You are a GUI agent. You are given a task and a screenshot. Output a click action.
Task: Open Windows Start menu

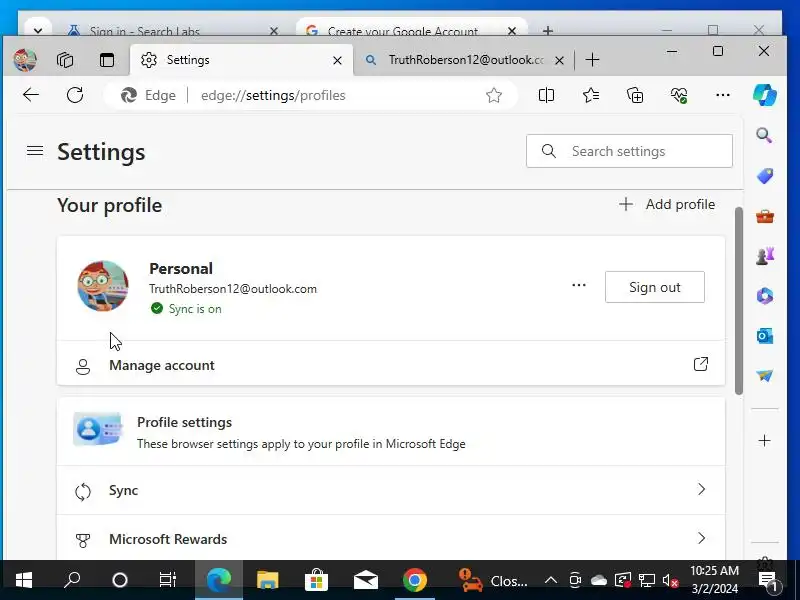tap(23, 580)
